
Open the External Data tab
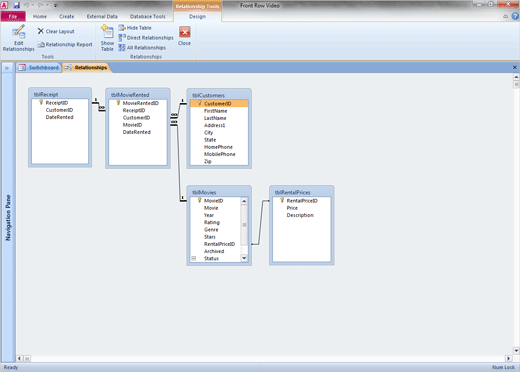pyautogui.click(x=102, y=16)
